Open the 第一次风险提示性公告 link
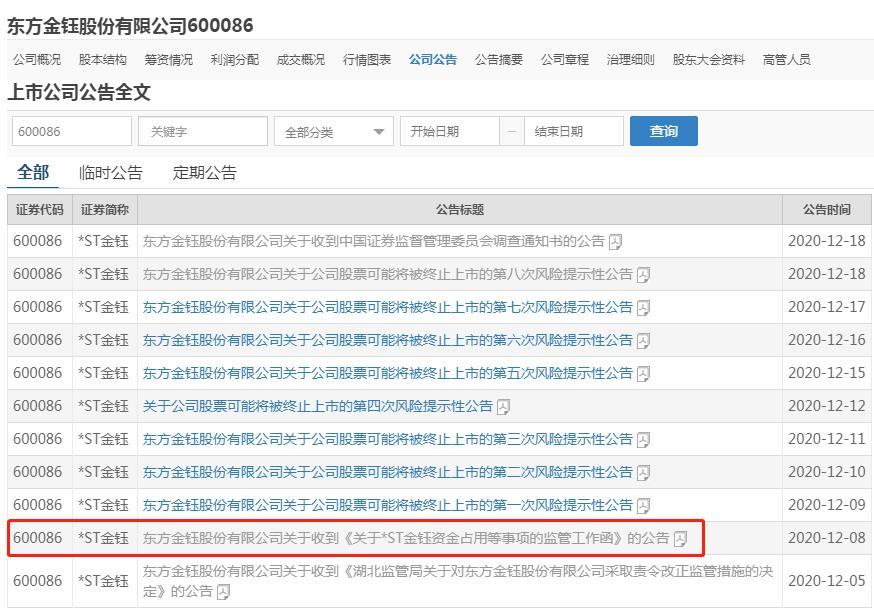Viewport: 874px width, 608px height. (387, 505)
